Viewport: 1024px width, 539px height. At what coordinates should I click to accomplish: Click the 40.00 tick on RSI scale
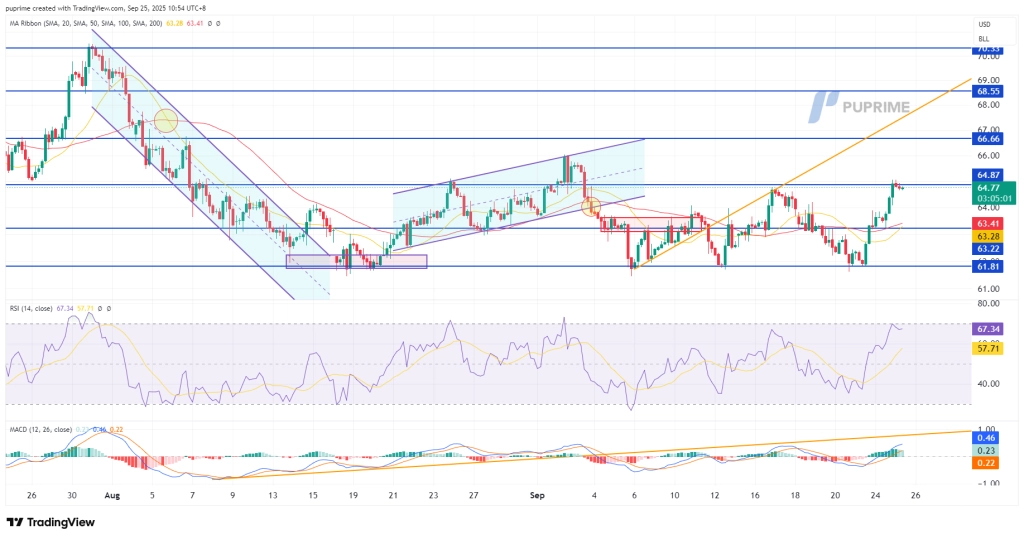988,384
